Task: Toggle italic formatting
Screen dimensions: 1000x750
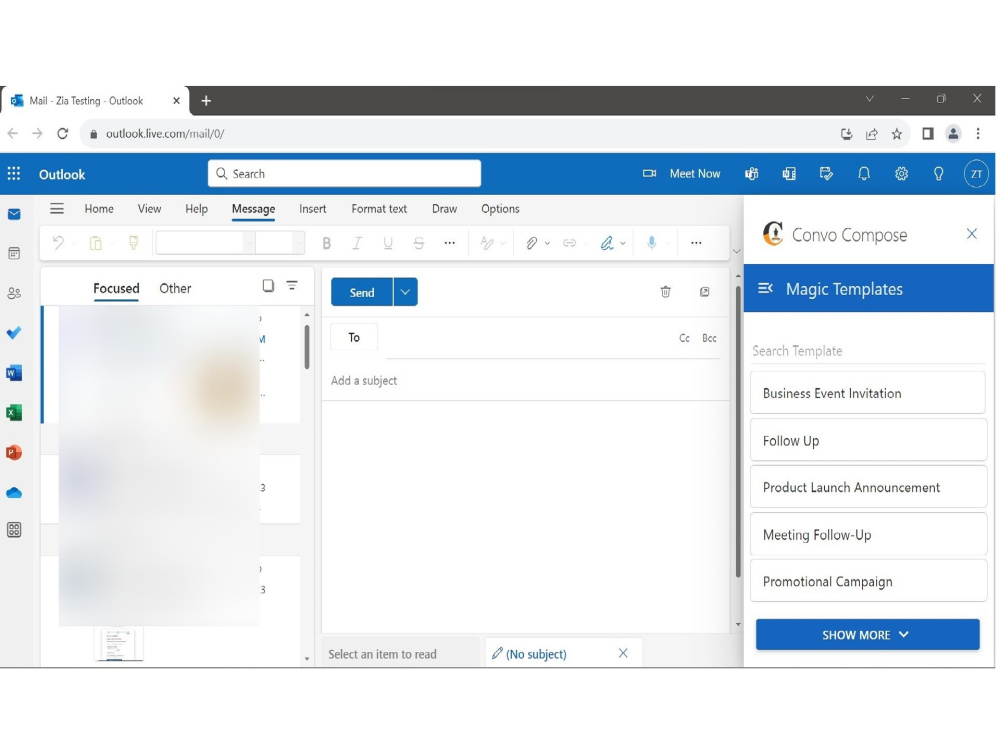Action: click(x=357, y=243)
